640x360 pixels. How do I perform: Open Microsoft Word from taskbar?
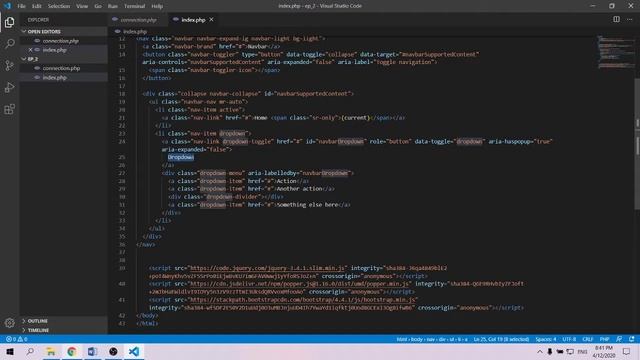point(92,351)
